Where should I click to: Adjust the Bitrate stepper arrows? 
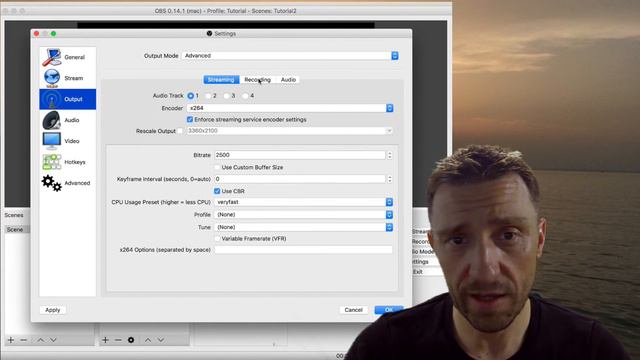[390, 155]
